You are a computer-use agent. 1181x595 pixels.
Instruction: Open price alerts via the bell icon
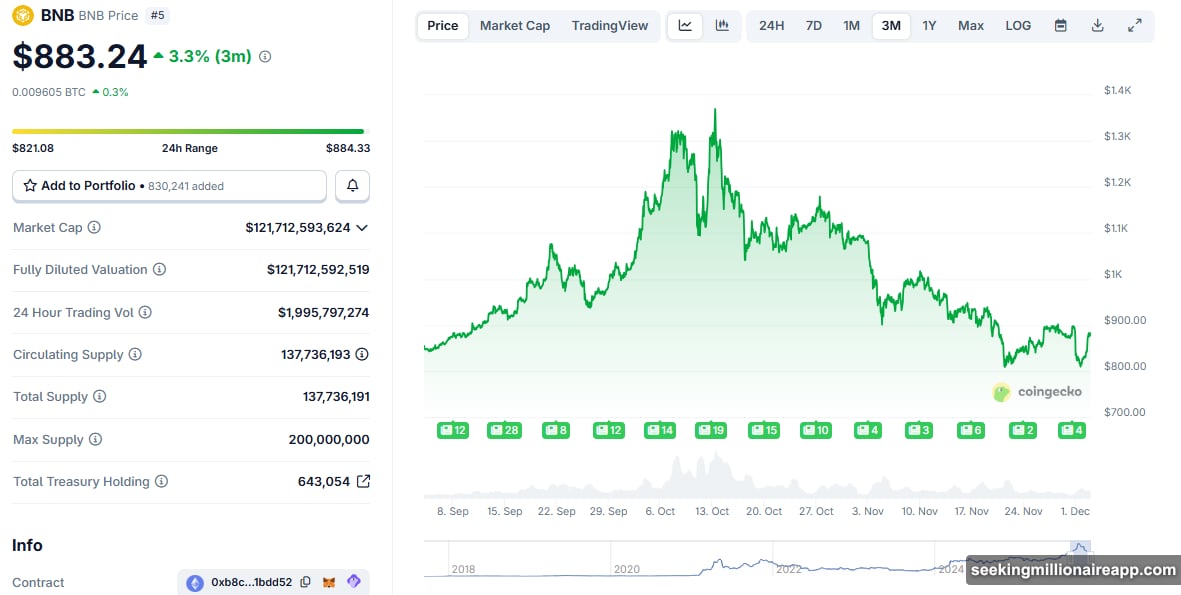pyautogui.click(x=352, y=186)
